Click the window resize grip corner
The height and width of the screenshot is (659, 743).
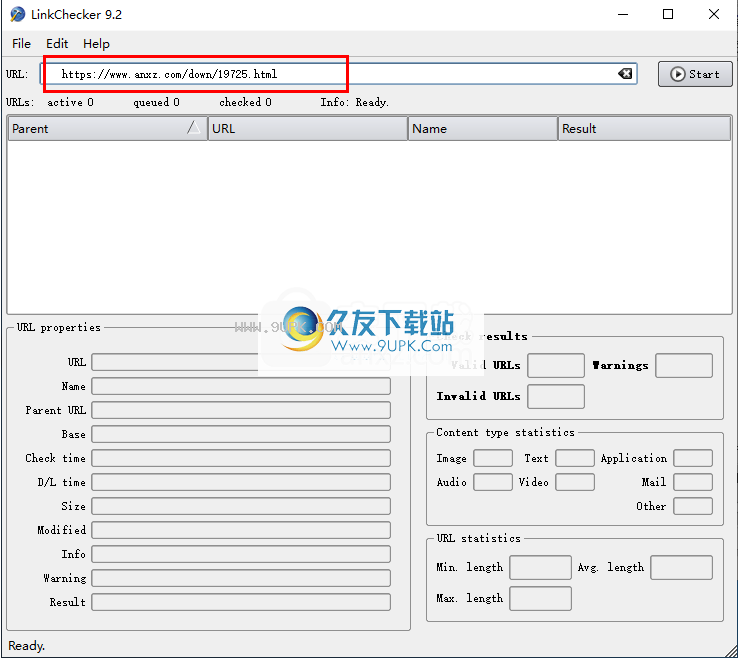click(x=730, y=650)
